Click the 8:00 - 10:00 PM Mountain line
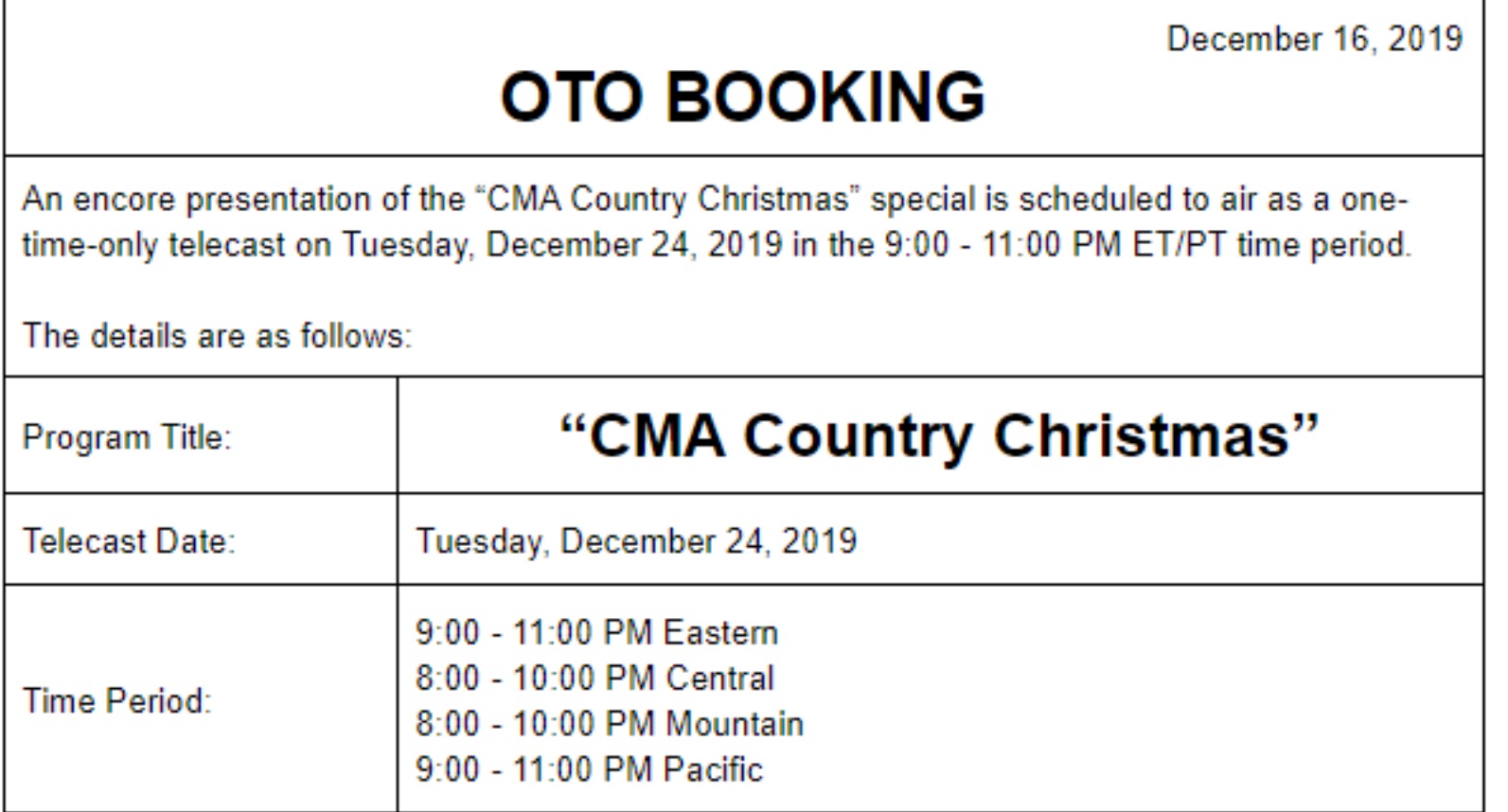 [609, 724]
